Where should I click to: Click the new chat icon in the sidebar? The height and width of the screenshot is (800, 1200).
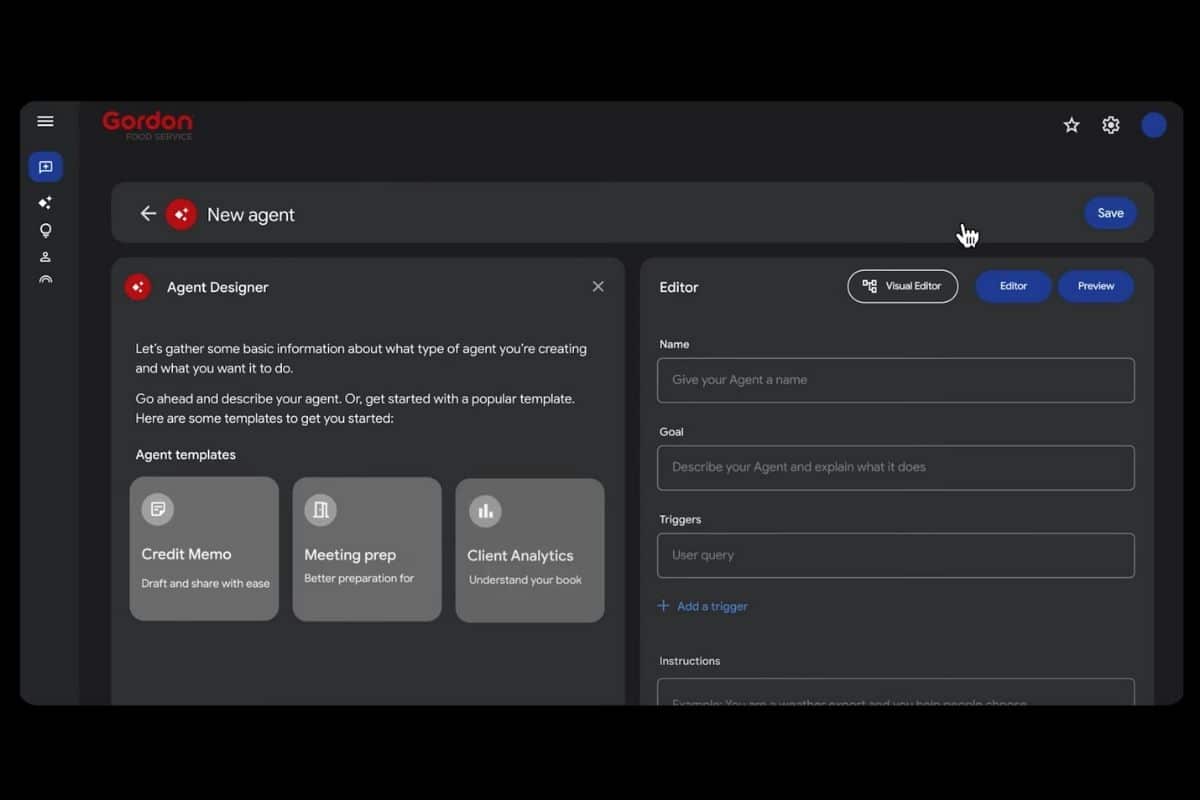(45, 167)
